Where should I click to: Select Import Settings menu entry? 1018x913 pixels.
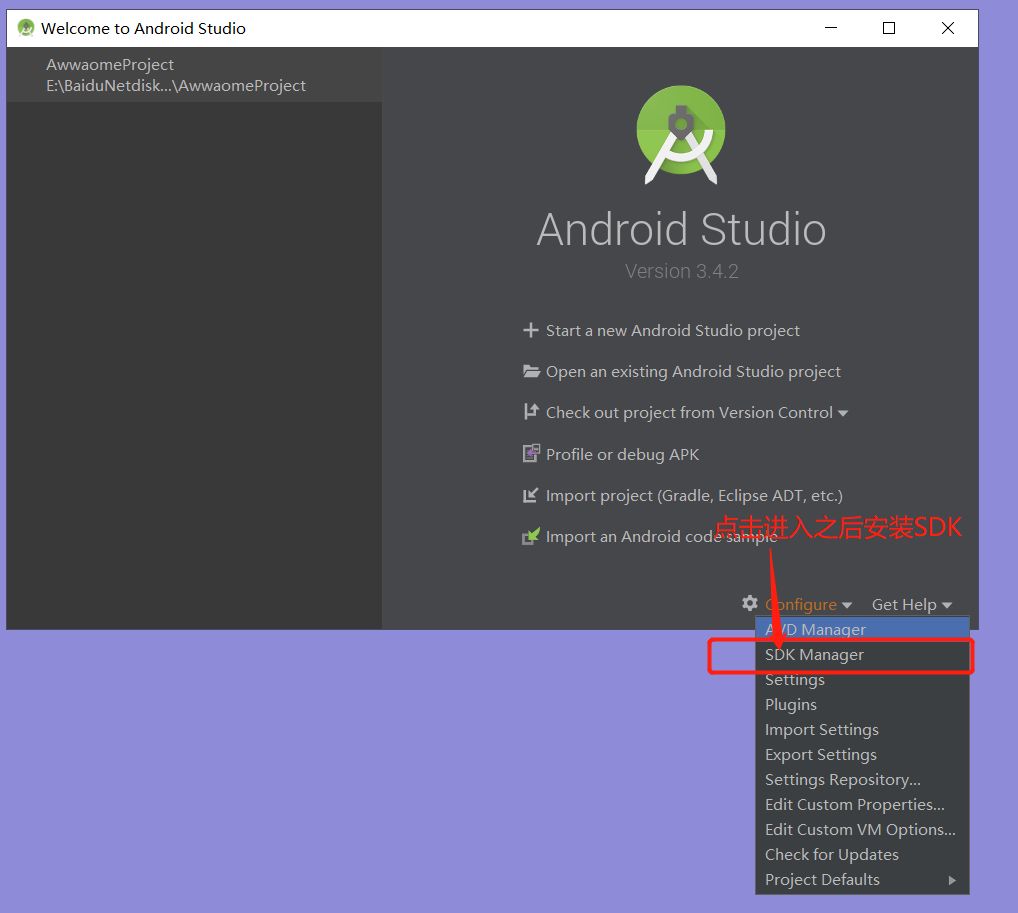pos(862,729)
